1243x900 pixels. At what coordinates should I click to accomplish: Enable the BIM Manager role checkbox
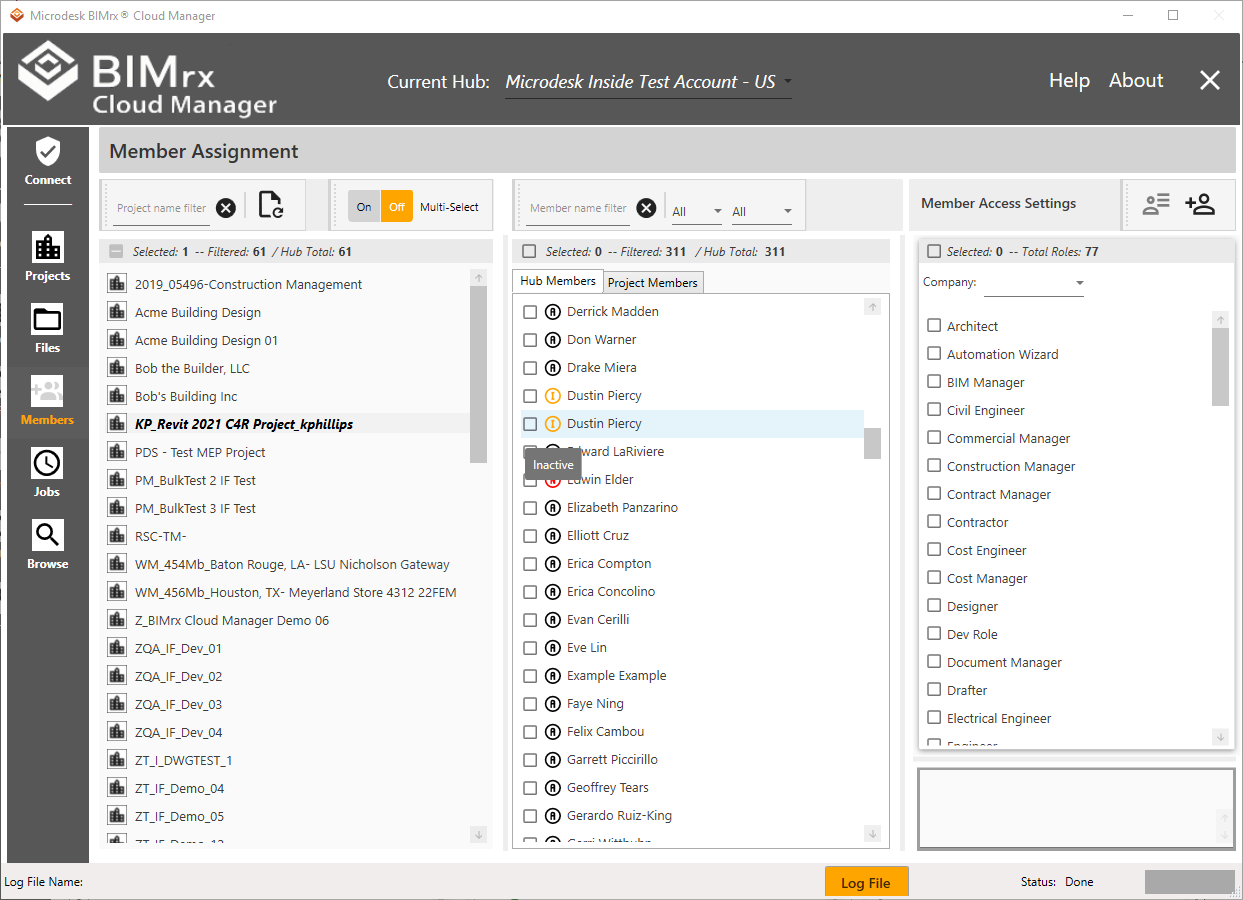tap(934, 382)
